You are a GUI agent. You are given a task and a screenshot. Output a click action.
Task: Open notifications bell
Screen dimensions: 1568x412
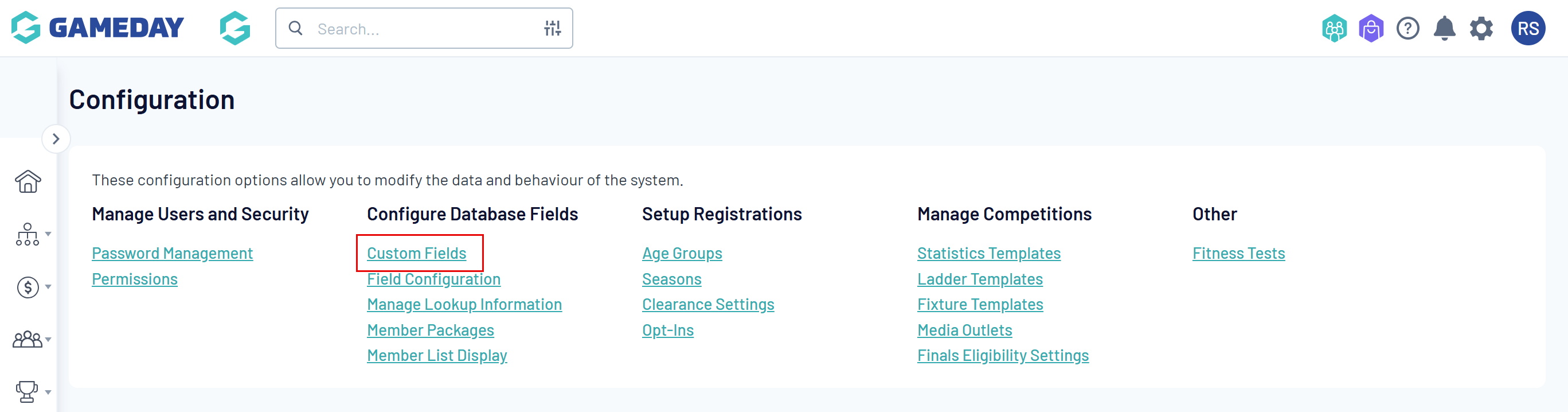[1444, 29]
